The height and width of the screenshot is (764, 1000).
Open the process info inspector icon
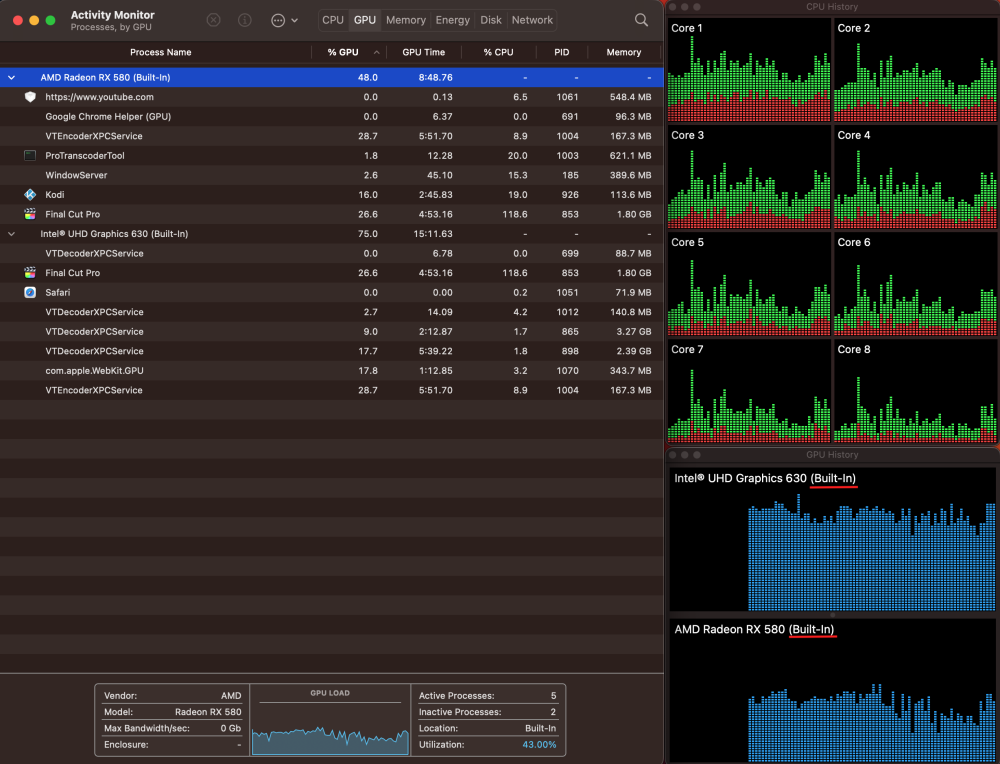click(x=244, y=20)
